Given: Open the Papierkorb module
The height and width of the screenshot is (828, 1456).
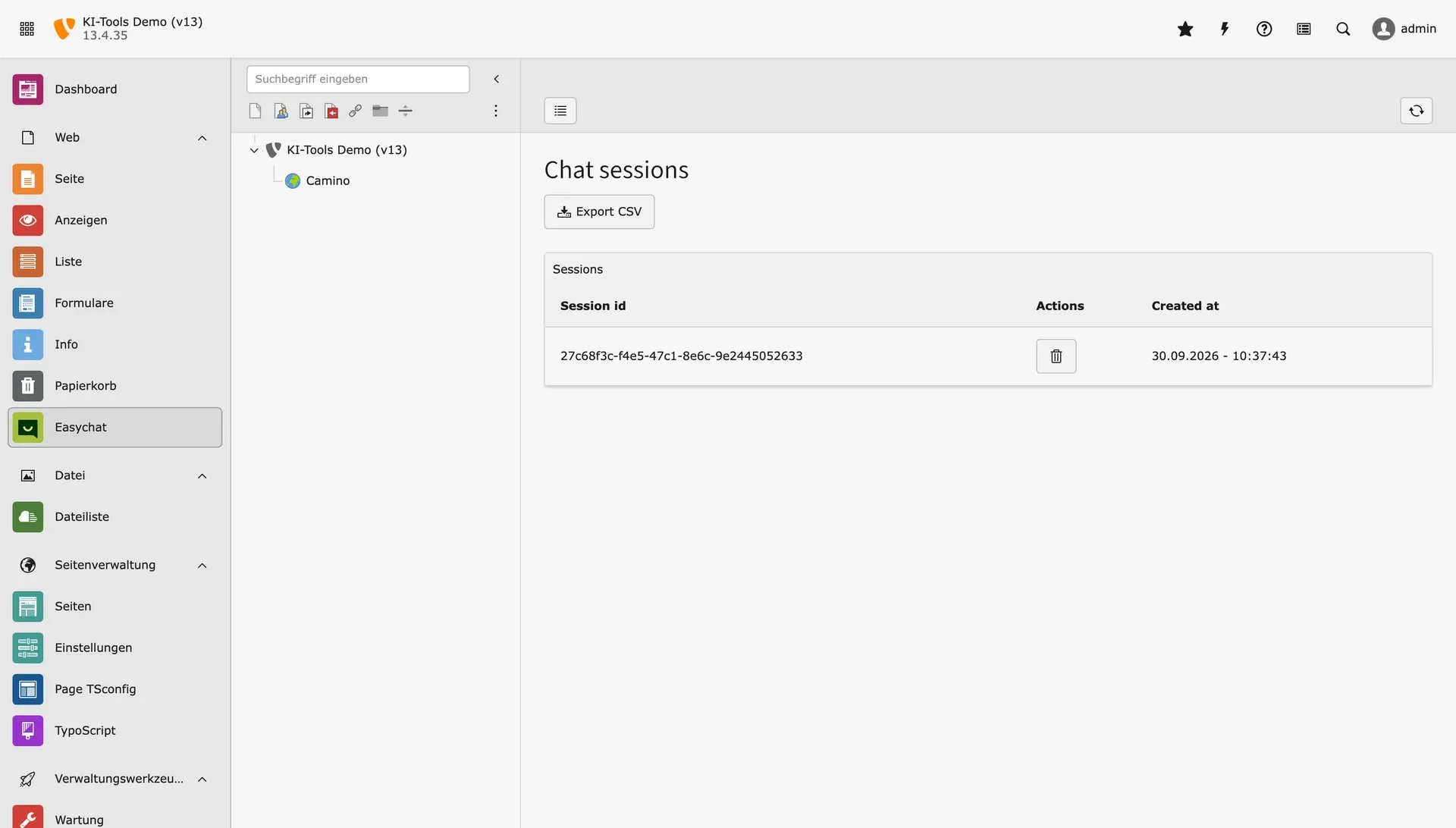Looking at the screenshot, I should coord(115,386).
